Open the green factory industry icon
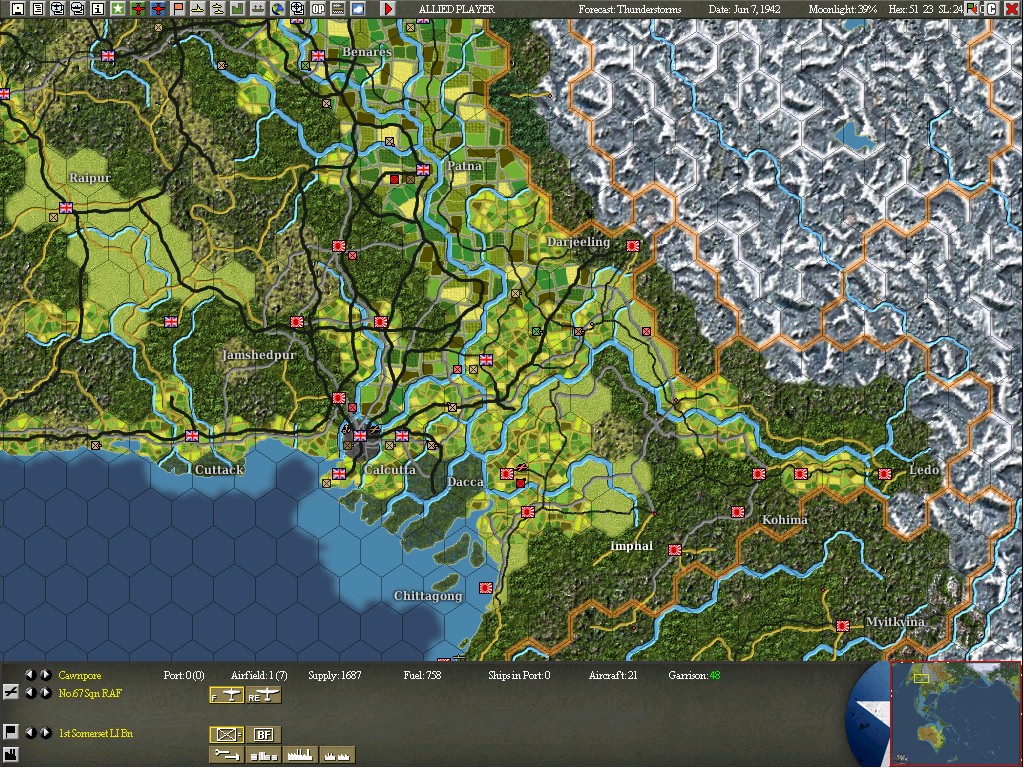1024x768 pixels. (x=238, y=8)
